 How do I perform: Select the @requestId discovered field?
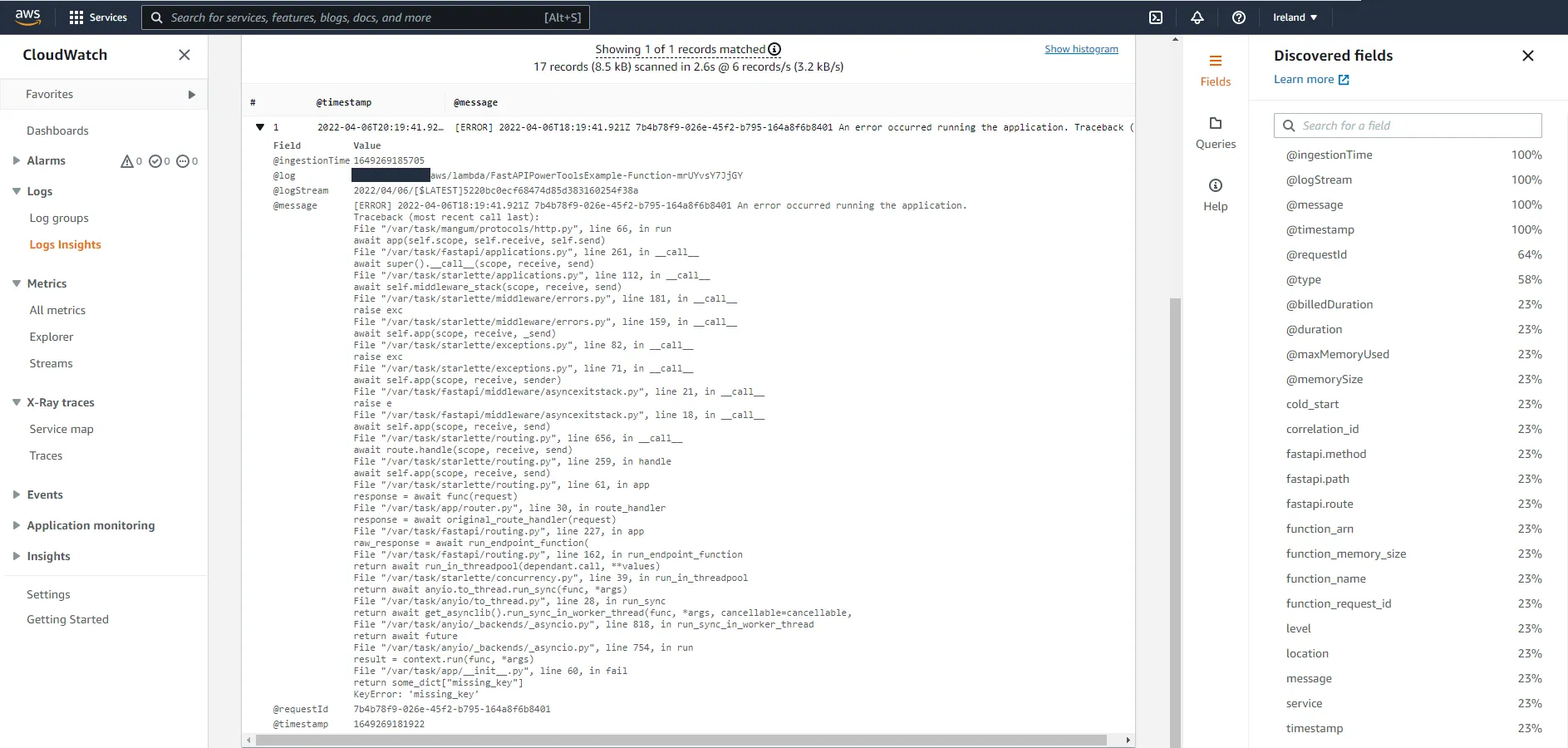tap(1316, 254)
